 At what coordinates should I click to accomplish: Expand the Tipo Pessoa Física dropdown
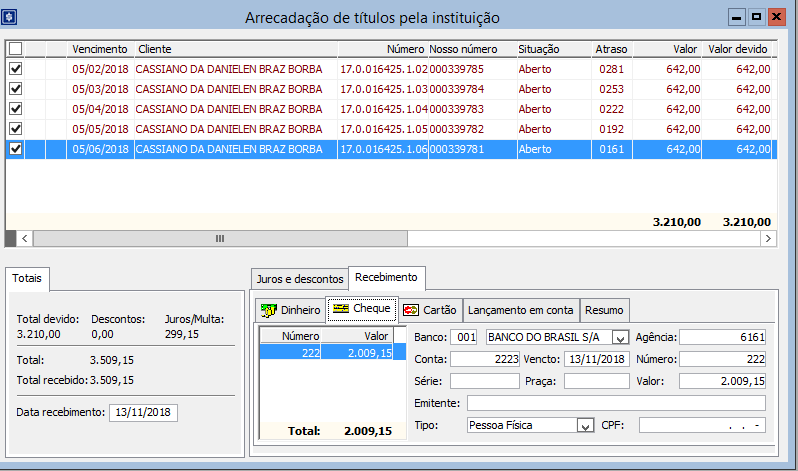click(x=585, y=425)
